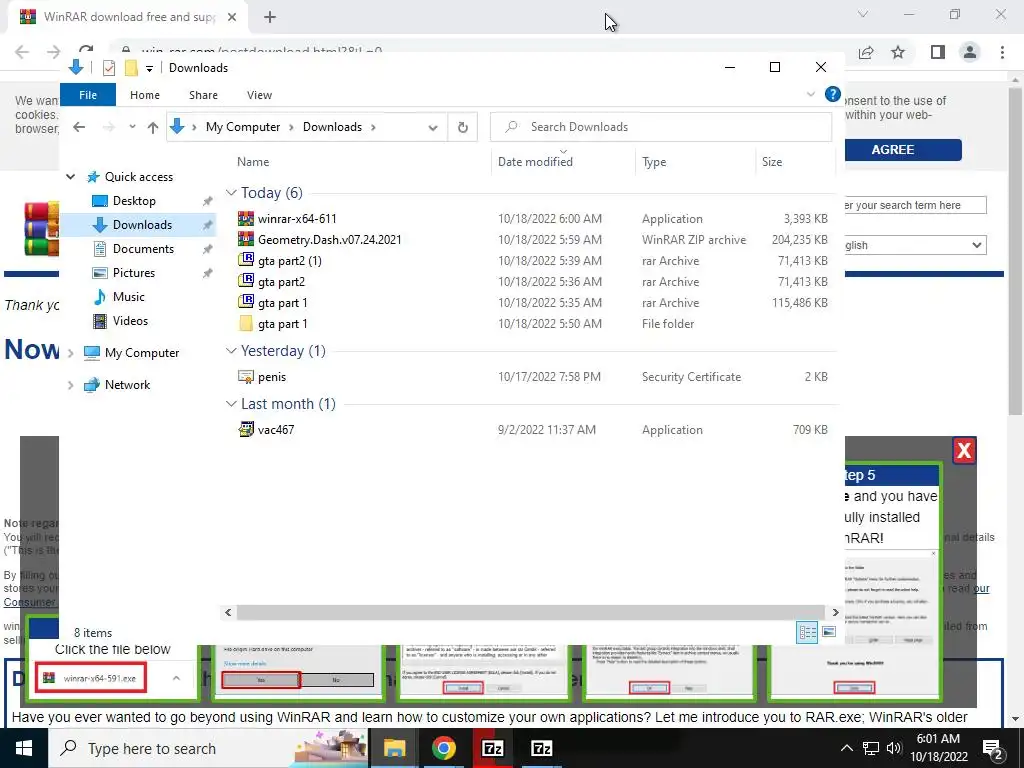The image size is (1024, 768).
Task: Click the Search Downloads field
Action: pos(661,127)
